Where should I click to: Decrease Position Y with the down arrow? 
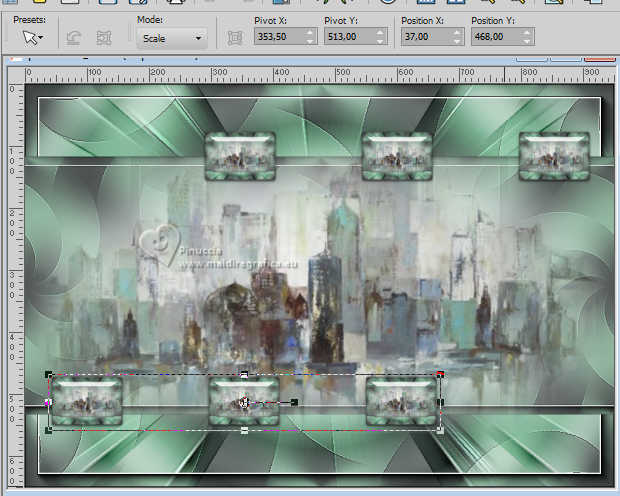pyautogui.click(x=527, y=41)
